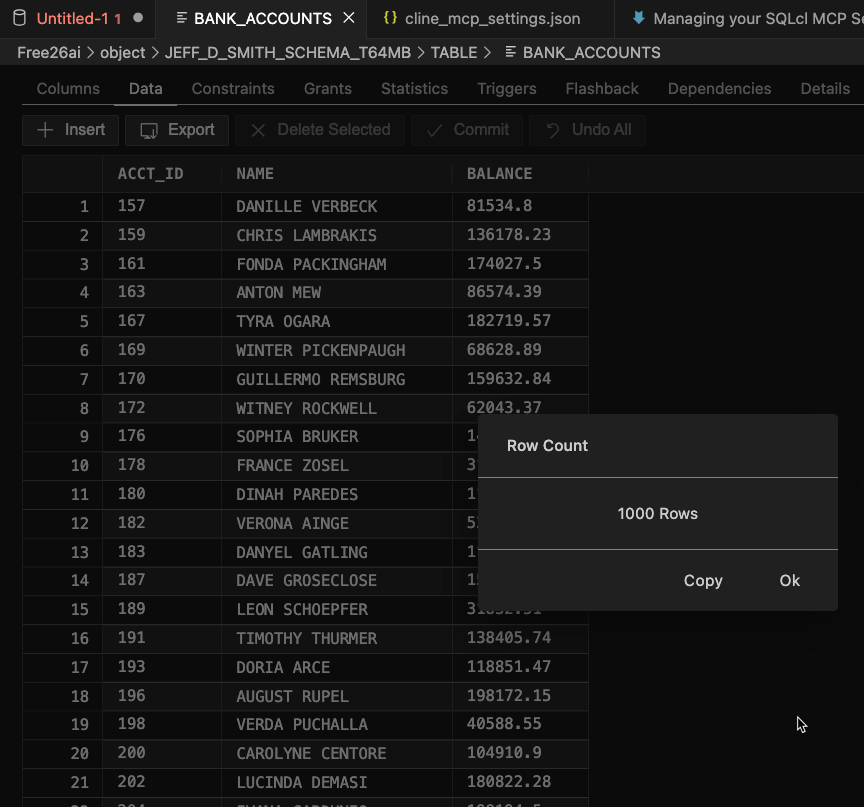This screenshot has height=807, width=864.
Task: Open the Flashback tab
Action: (602, 88)
